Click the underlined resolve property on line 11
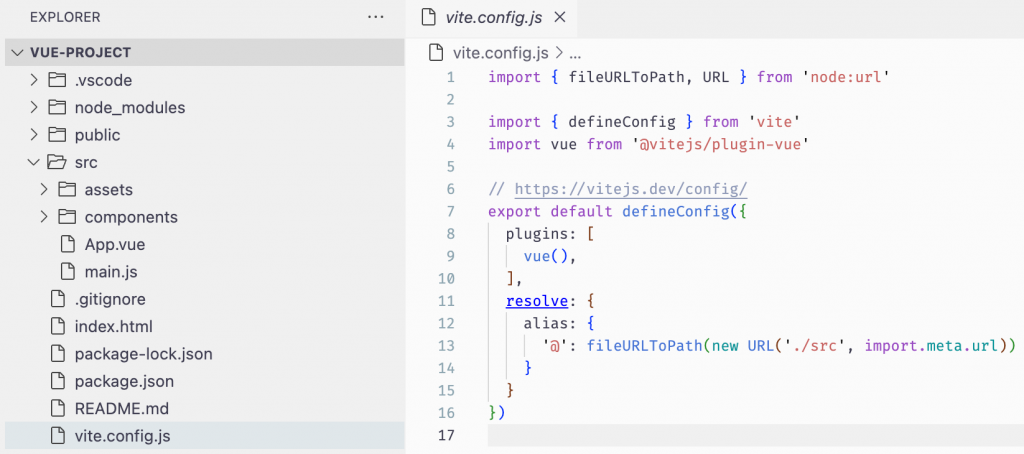This screenshot has height=454, width=1024. pos(537,302)
